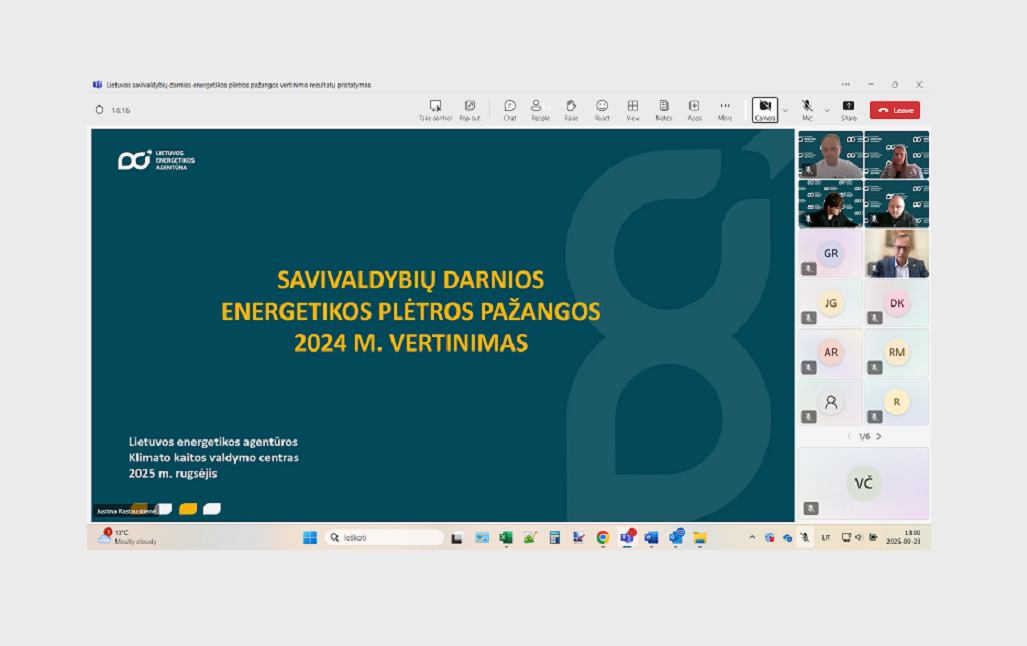Select the GR participant tile
The width and height of the screenshot is (1027, 646).
click(x=831, y=254)
